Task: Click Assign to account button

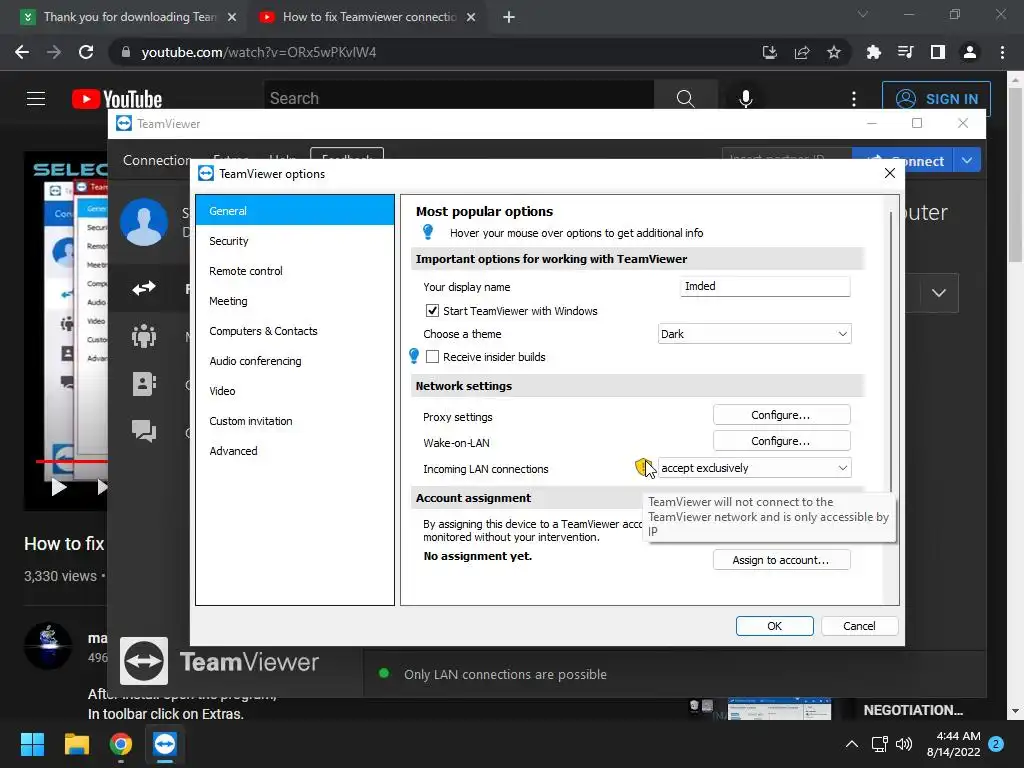Action: tap(781, 560)
